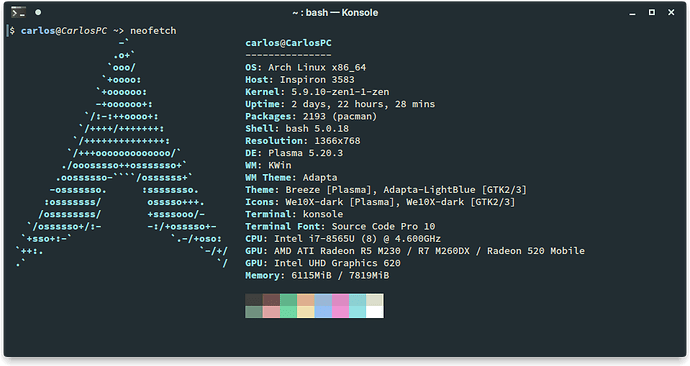Minimize the Konsole window
The width and height of the screenshot is (690, 366).
(x=632, y=13)
